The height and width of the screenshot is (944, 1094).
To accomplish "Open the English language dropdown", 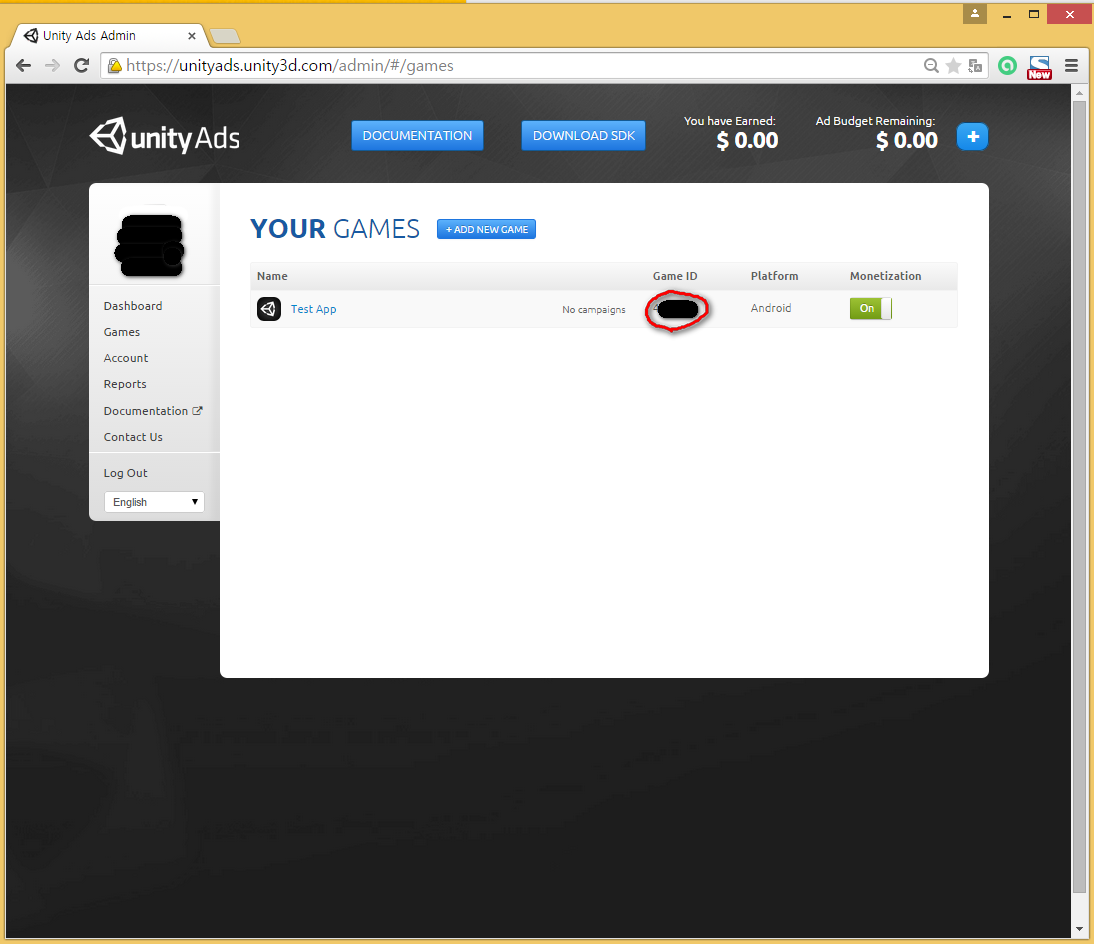I will point(154,502).
